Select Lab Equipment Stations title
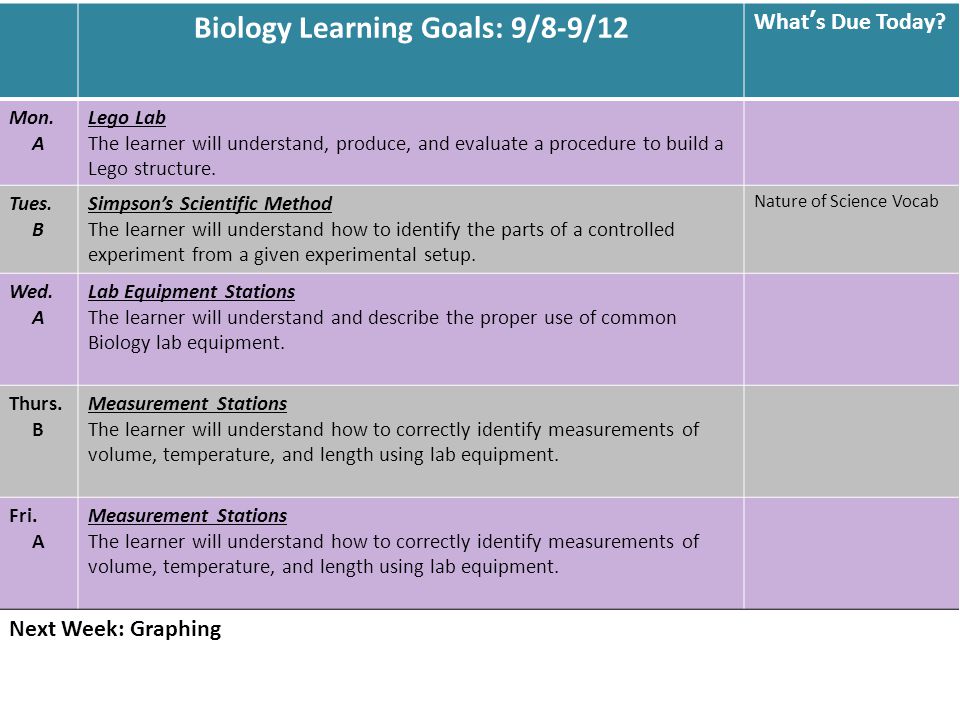 191,291
